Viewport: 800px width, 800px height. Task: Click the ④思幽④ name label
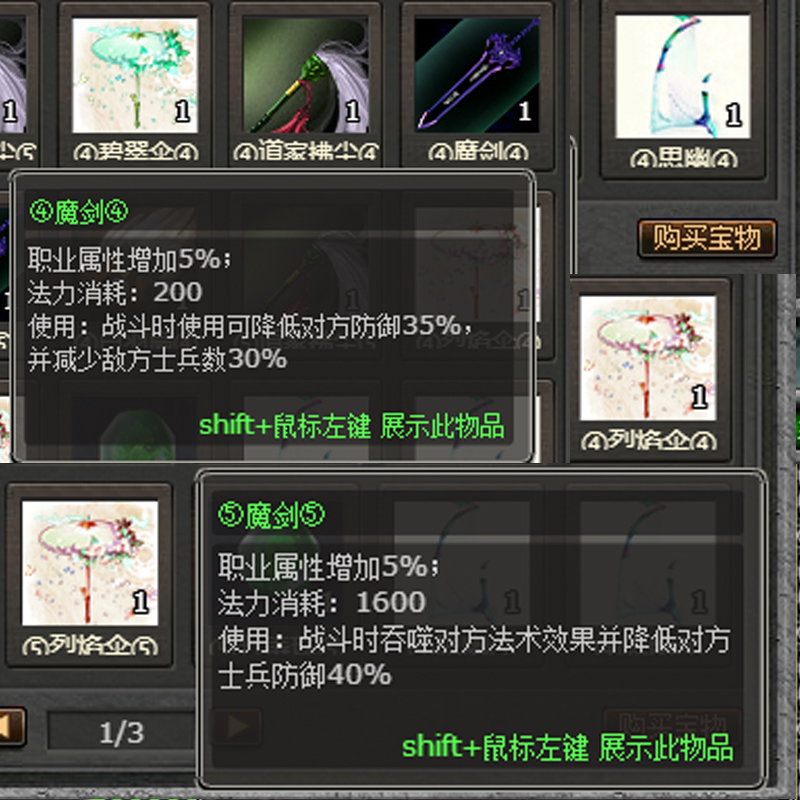684,159
